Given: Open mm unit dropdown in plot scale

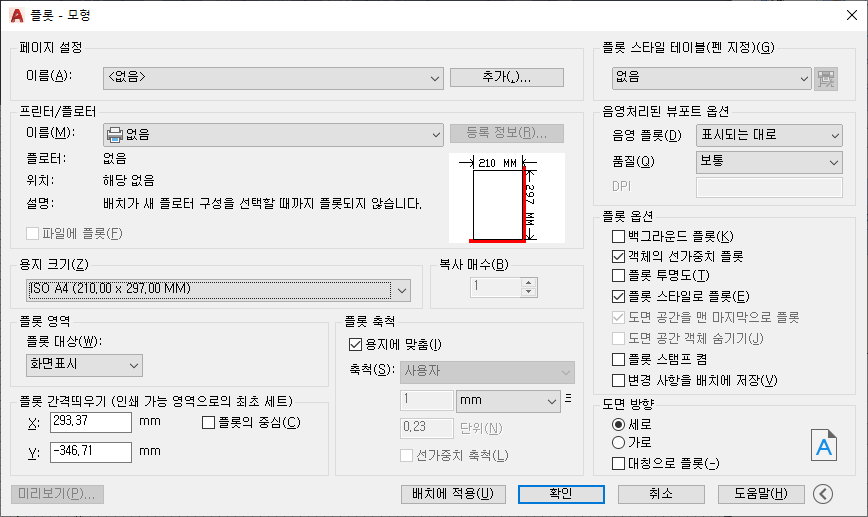Looking at the screenshot, I should [x=508, y=401].
